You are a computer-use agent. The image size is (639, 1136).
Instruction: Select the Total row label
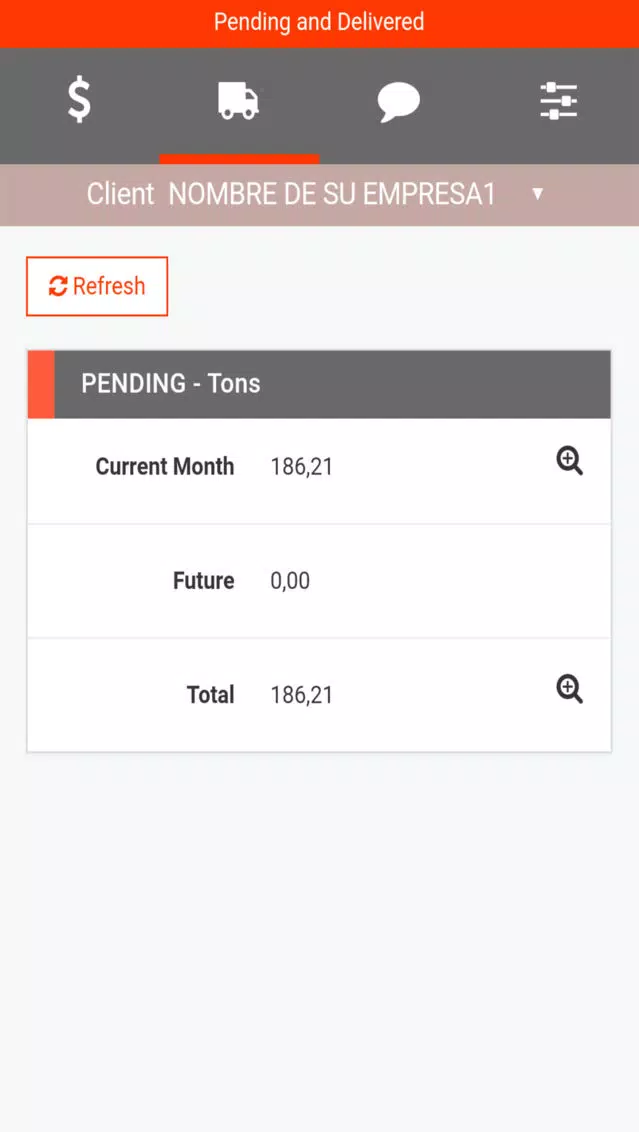coord(210,695)
